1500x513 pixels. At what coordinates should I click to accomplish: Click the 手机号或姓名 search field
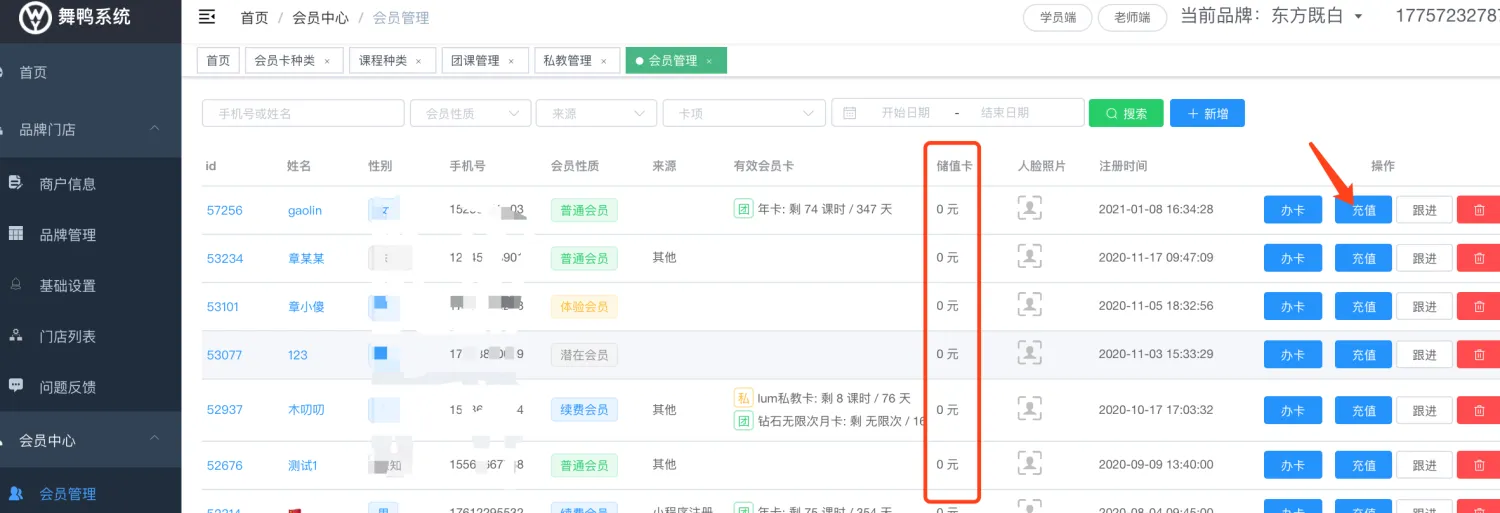tap(303, 113)
